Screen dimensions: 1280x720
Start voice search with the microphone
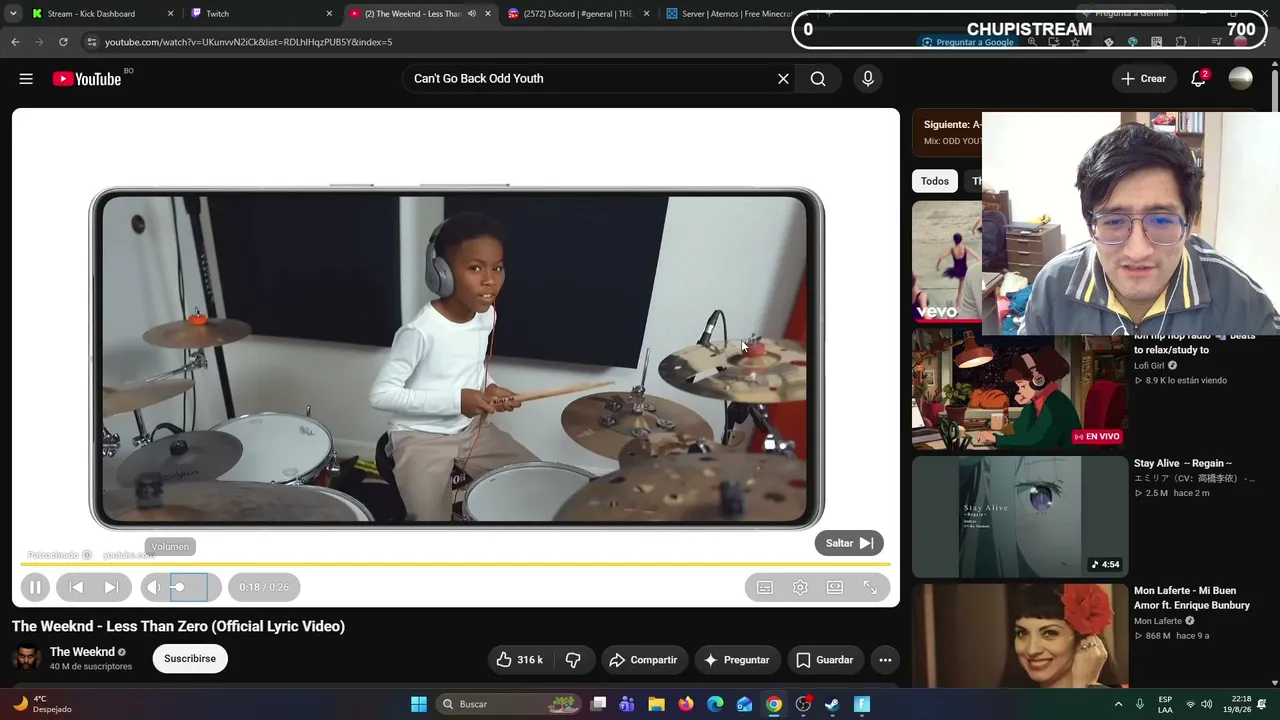point(867,79)
